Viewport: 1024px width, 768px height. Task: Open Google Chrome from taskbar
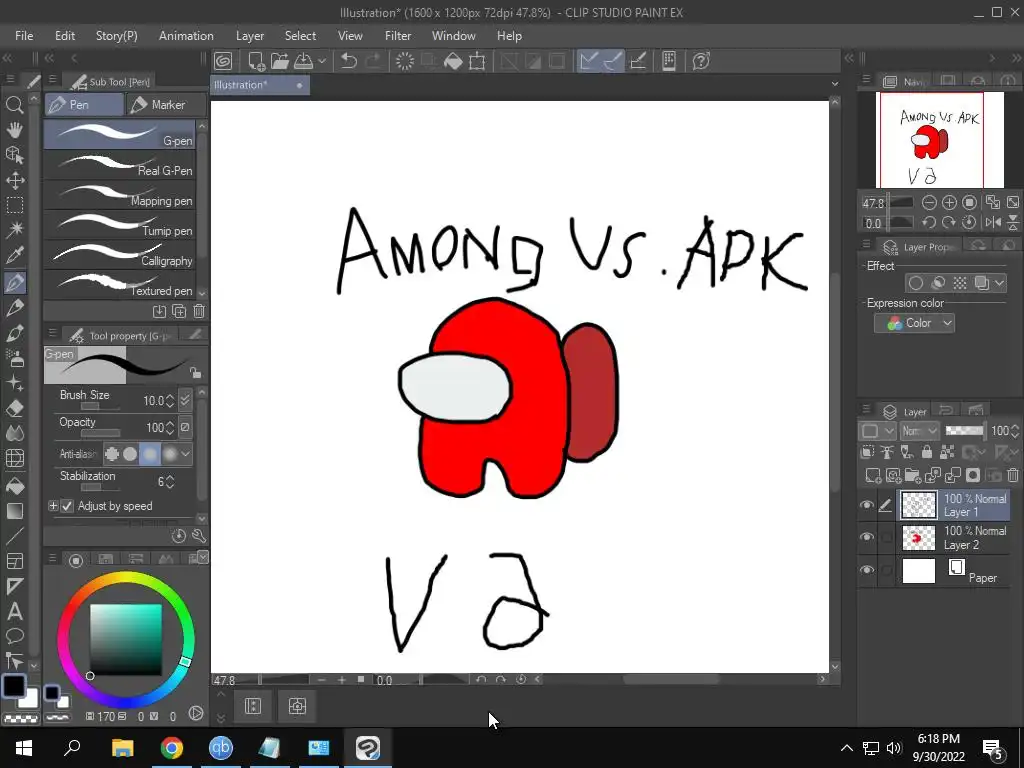pos(172,748)
